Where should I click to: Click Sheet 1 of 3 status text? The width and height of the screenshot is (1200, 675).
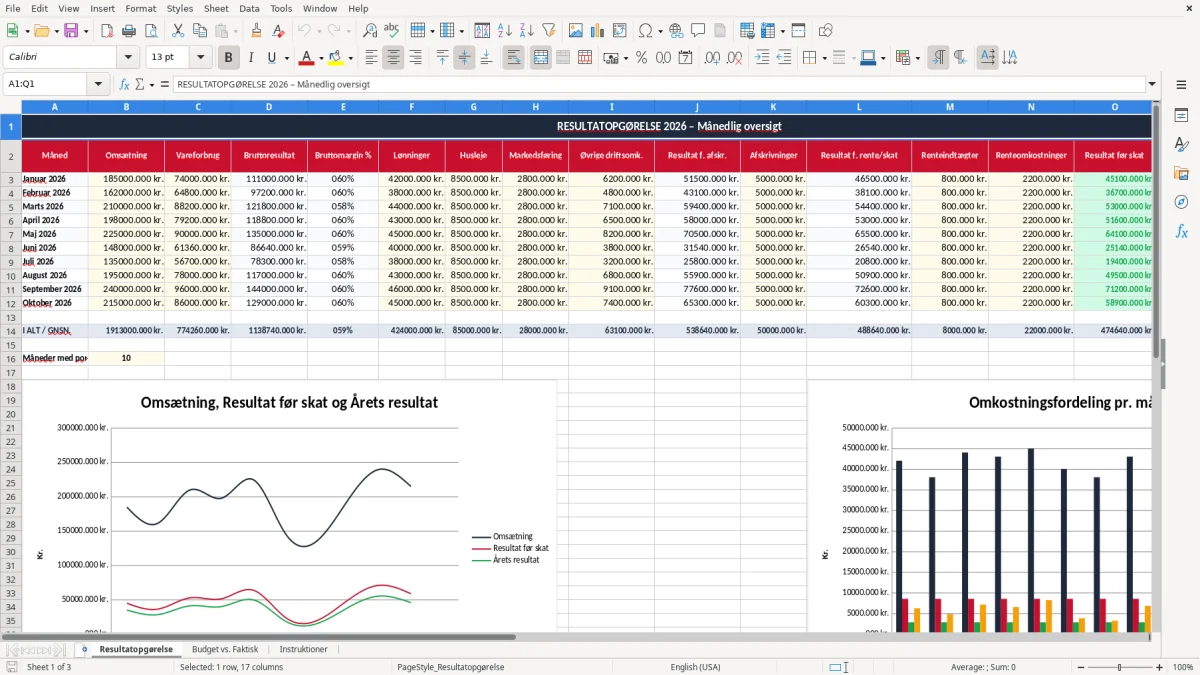click(x=49, y=667)
